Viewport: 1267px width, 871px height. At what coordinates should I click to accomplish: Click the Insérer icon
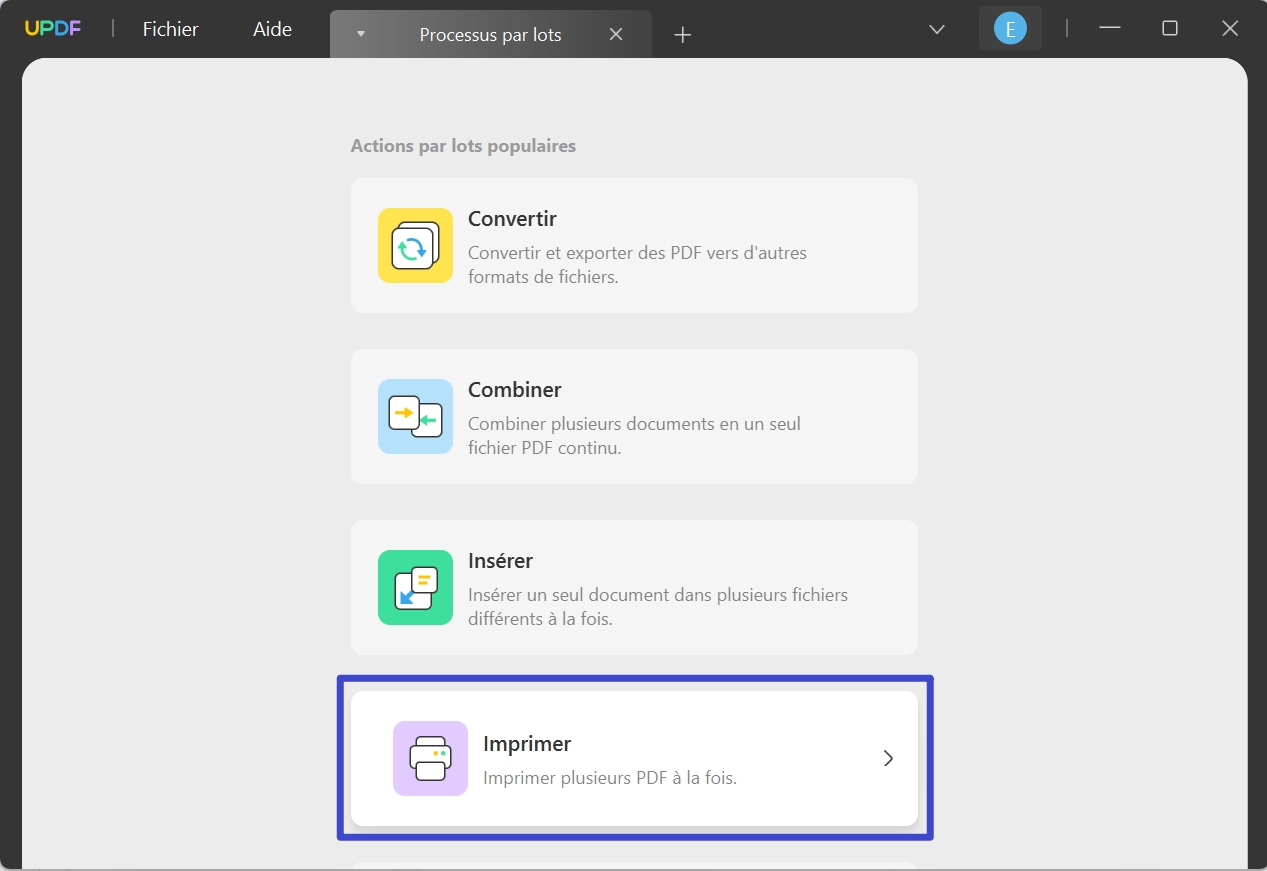pos(415,587)
